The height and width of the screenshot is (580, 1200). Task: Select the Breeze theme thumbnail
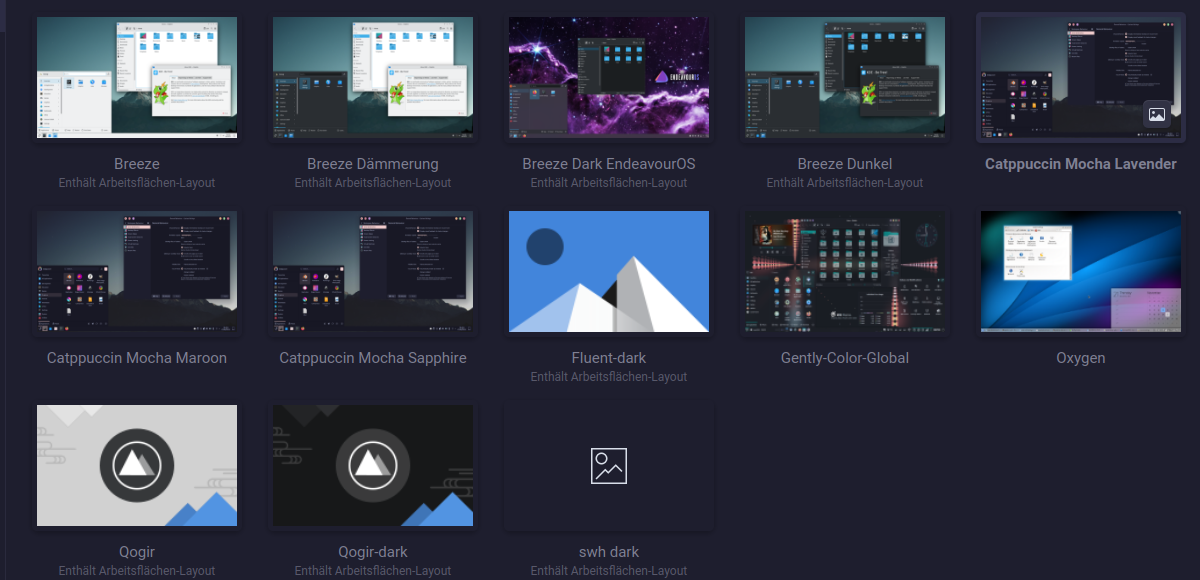(137, 77)
